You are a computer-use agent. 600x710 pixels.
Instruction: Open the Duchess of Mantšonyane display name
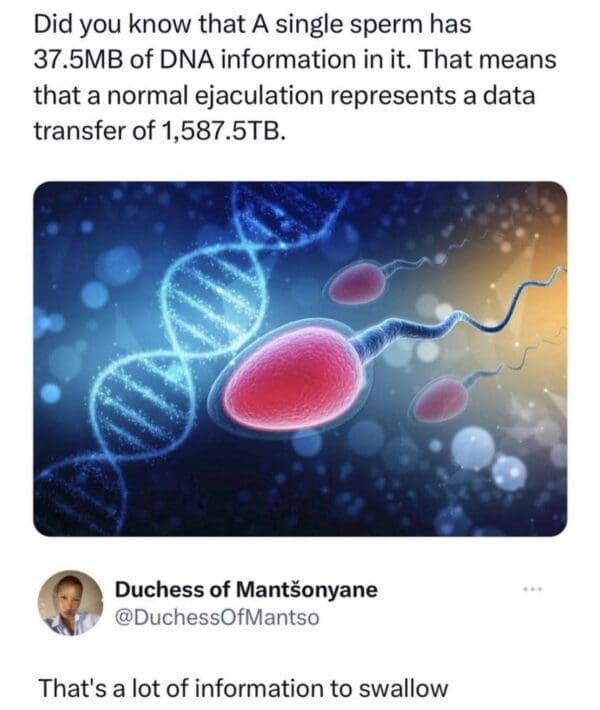pos(246,589)
